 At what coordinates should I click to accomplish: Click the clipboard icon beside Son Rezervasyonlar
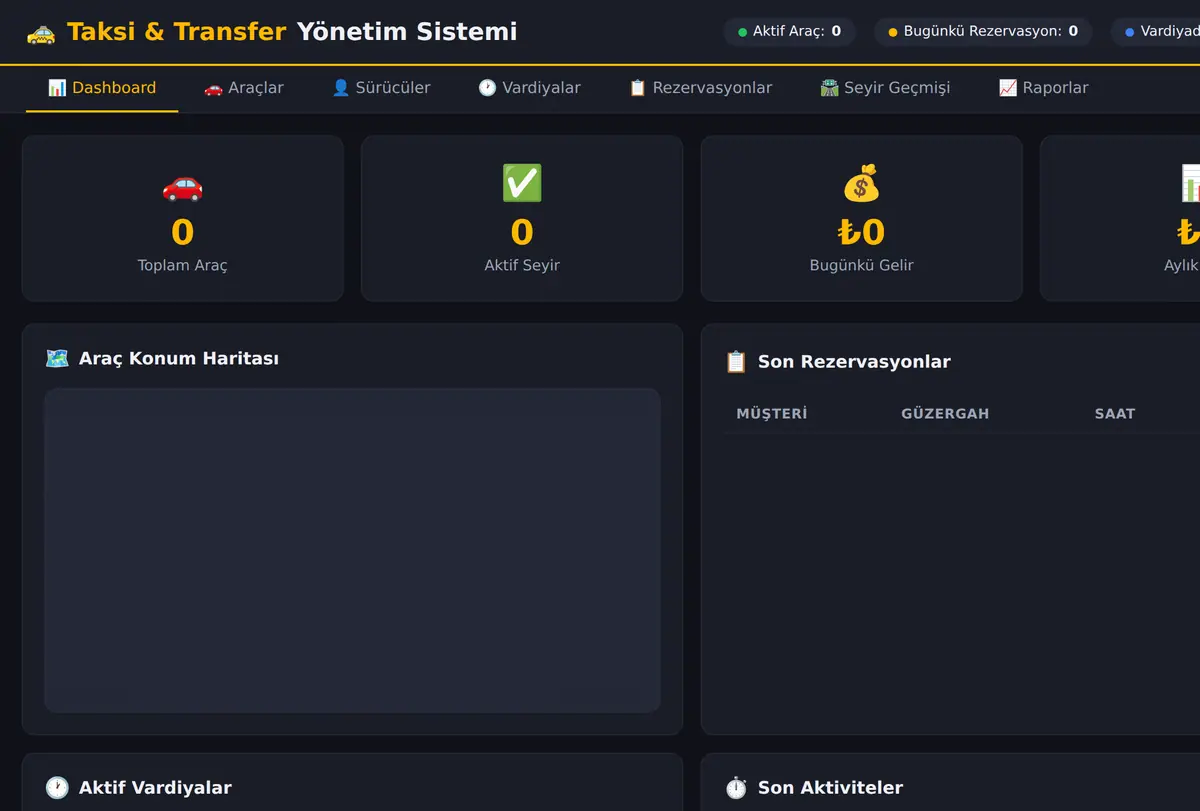click(x=736, y=362)
